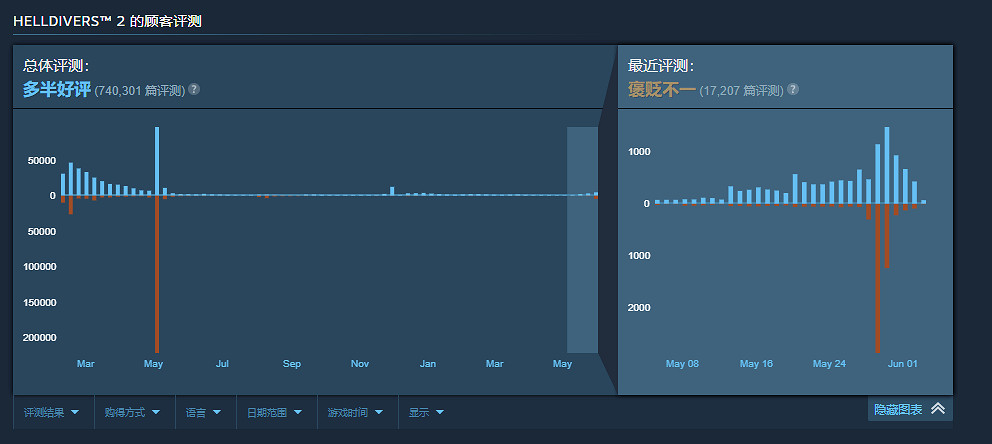Click the 褒贬不一 recent rating text
The image size is (992, 444).
[661, 90]
